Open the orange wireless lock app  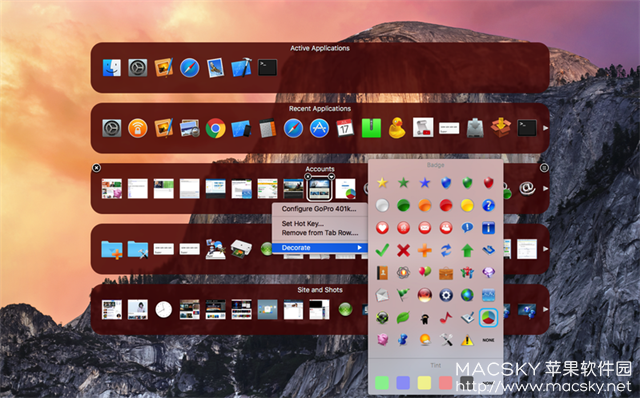[138, 128]
